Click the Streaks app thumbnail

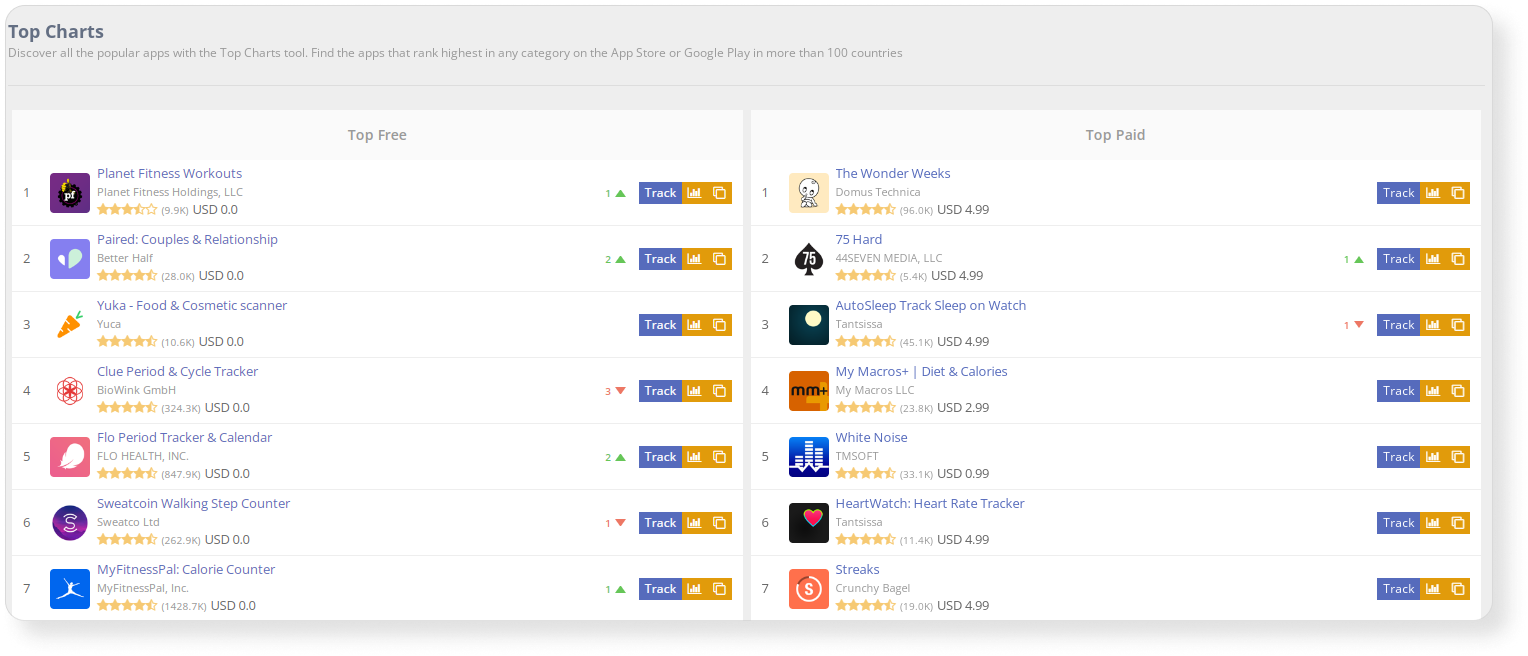point(808,589)
